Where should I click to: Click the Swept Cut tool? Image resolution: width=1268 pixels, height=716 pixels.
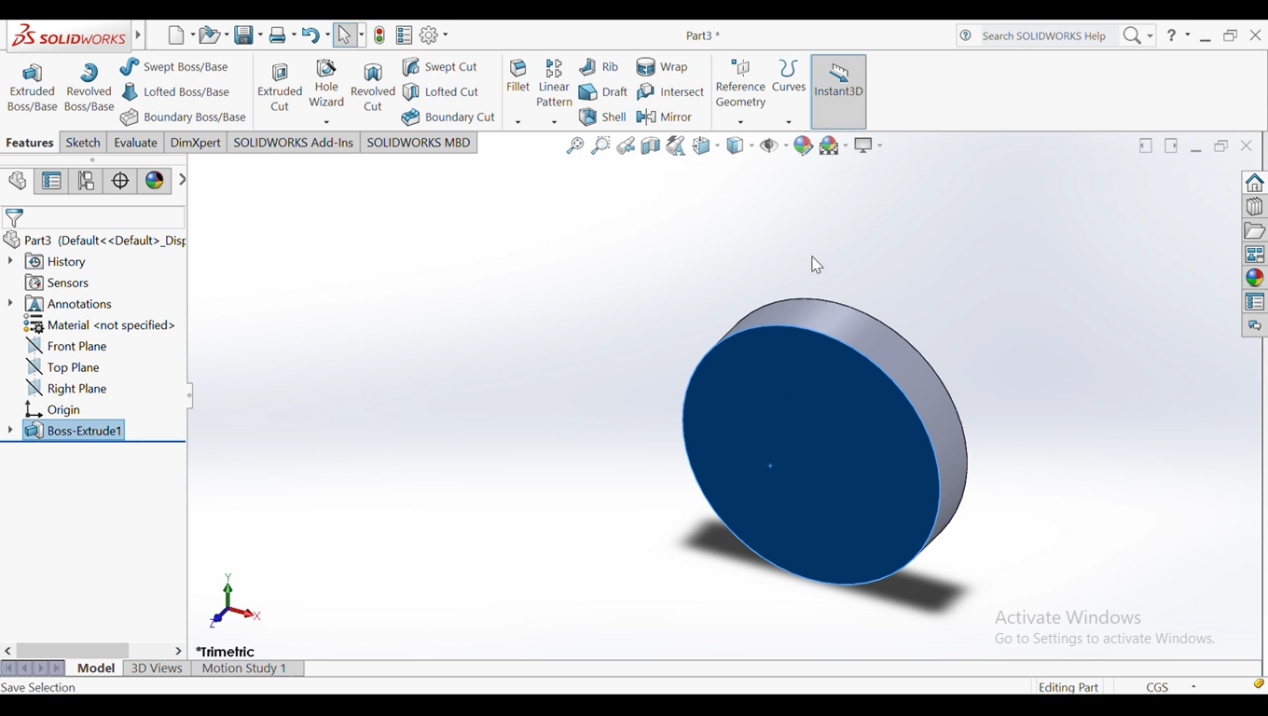tap(440, 67)
